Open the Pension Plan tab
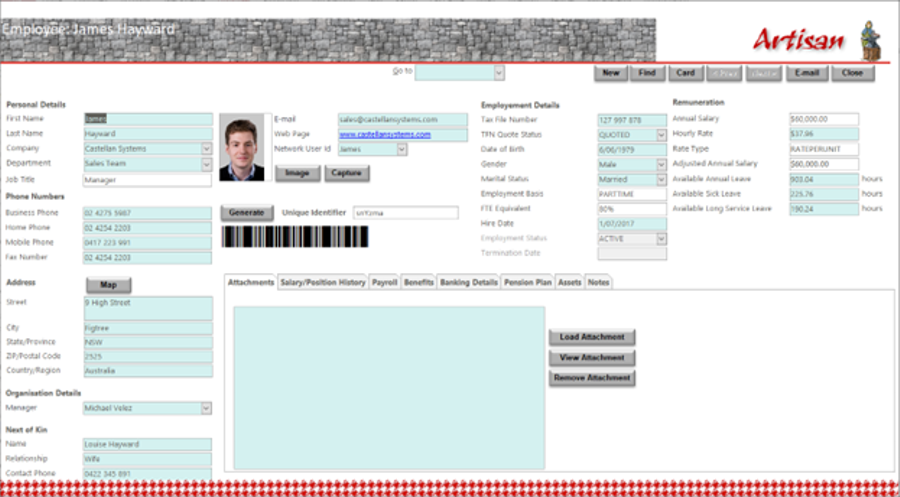This screenshot has height=497, width=900. coord(527,282)
